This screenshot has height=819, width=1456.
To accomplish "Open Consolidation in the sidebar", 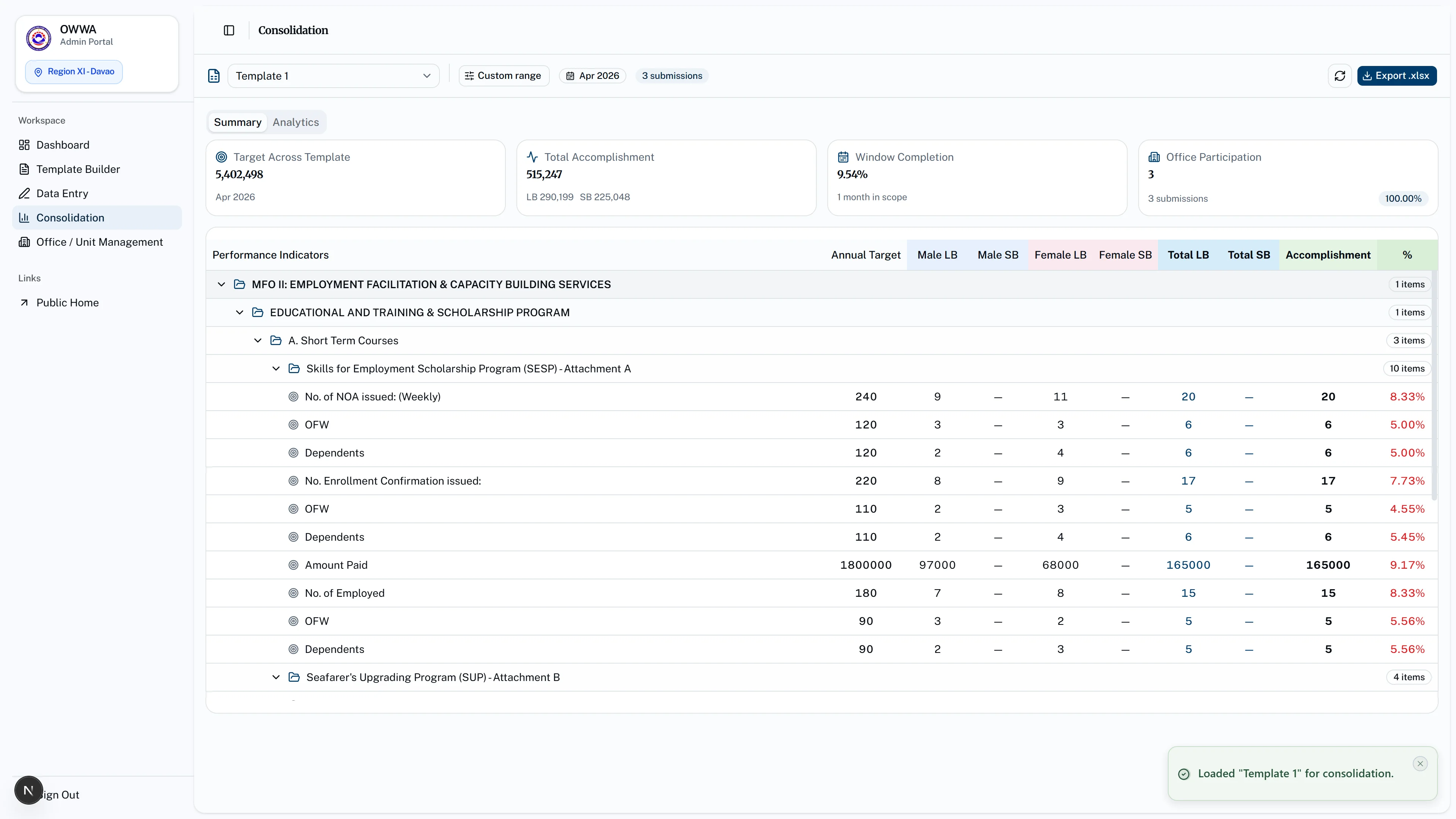I will click(97, 218).
